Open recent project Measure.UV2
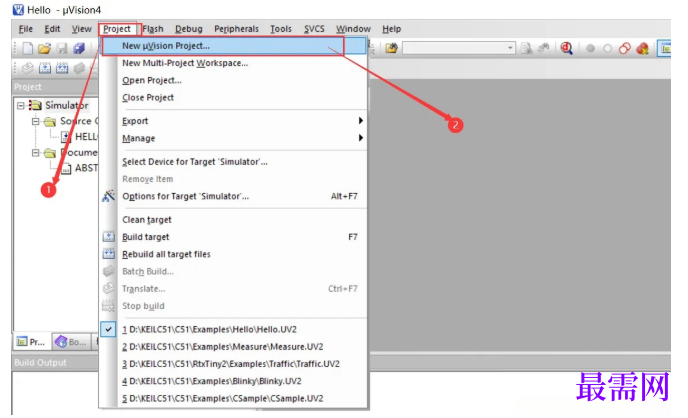Viewport: 688px width, 418px height. pyautogui.click(x=222, y=347)
